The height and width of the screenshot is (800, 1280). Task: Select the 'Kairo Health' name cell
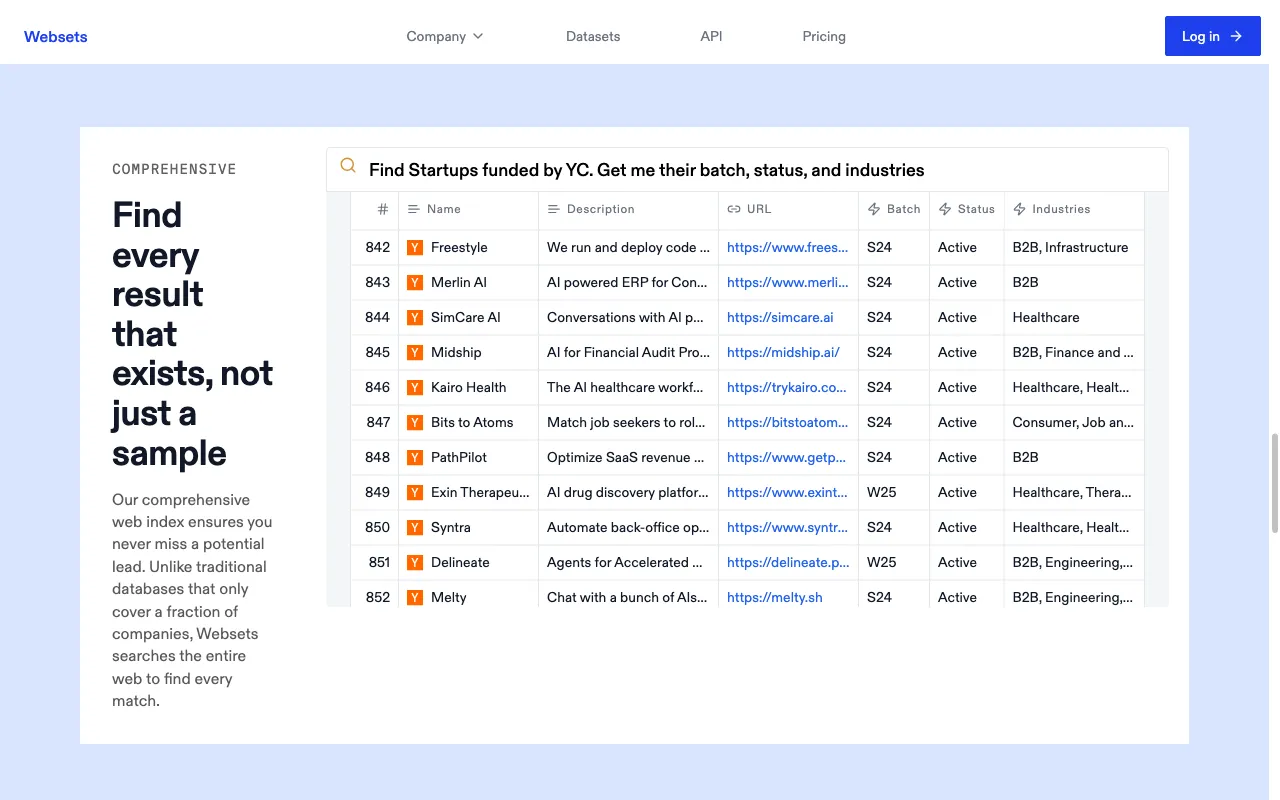pos(468,387)
